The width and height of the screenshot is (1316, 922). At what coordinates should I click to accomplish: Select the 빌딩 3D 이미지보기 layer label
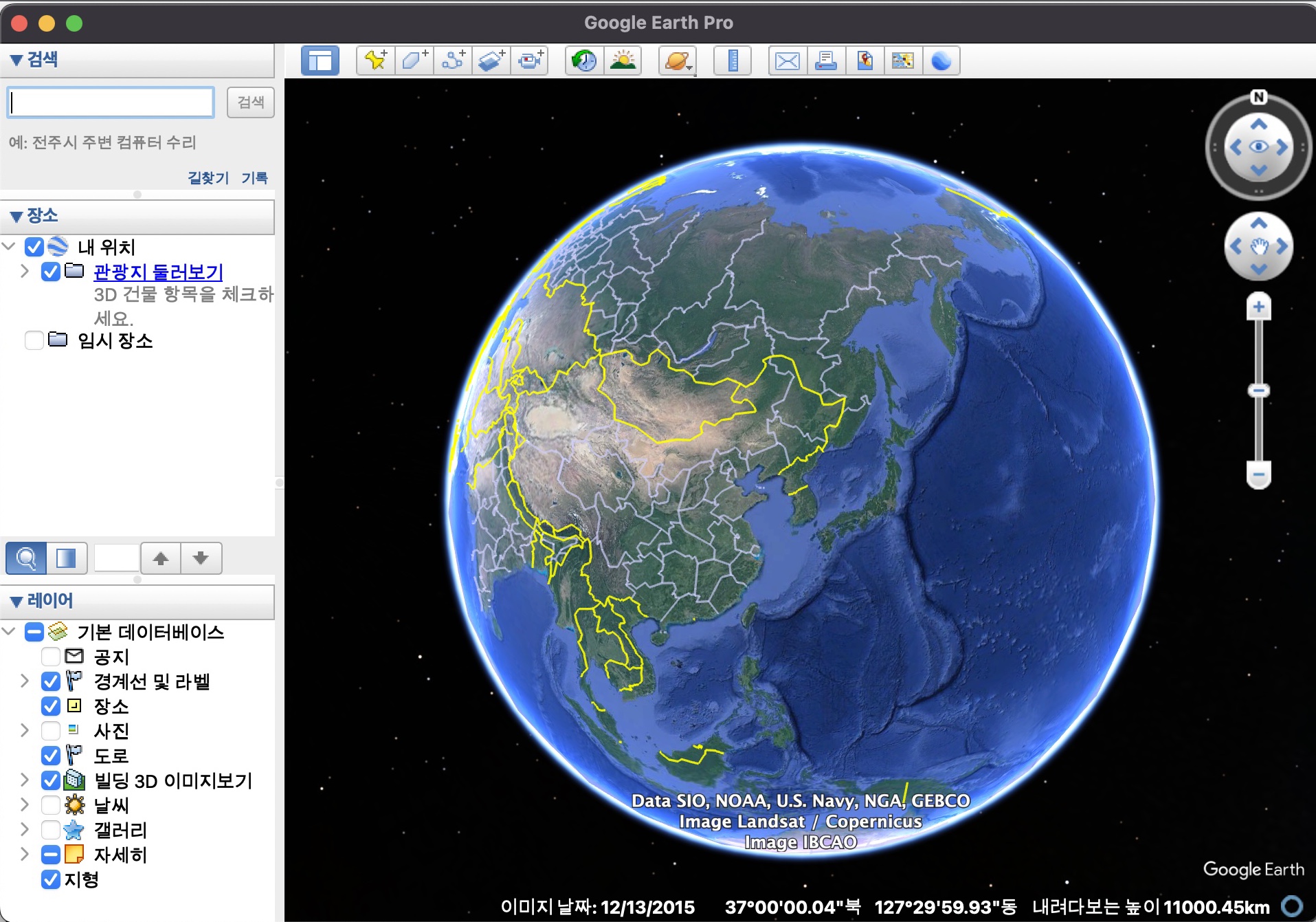[173, 780]
